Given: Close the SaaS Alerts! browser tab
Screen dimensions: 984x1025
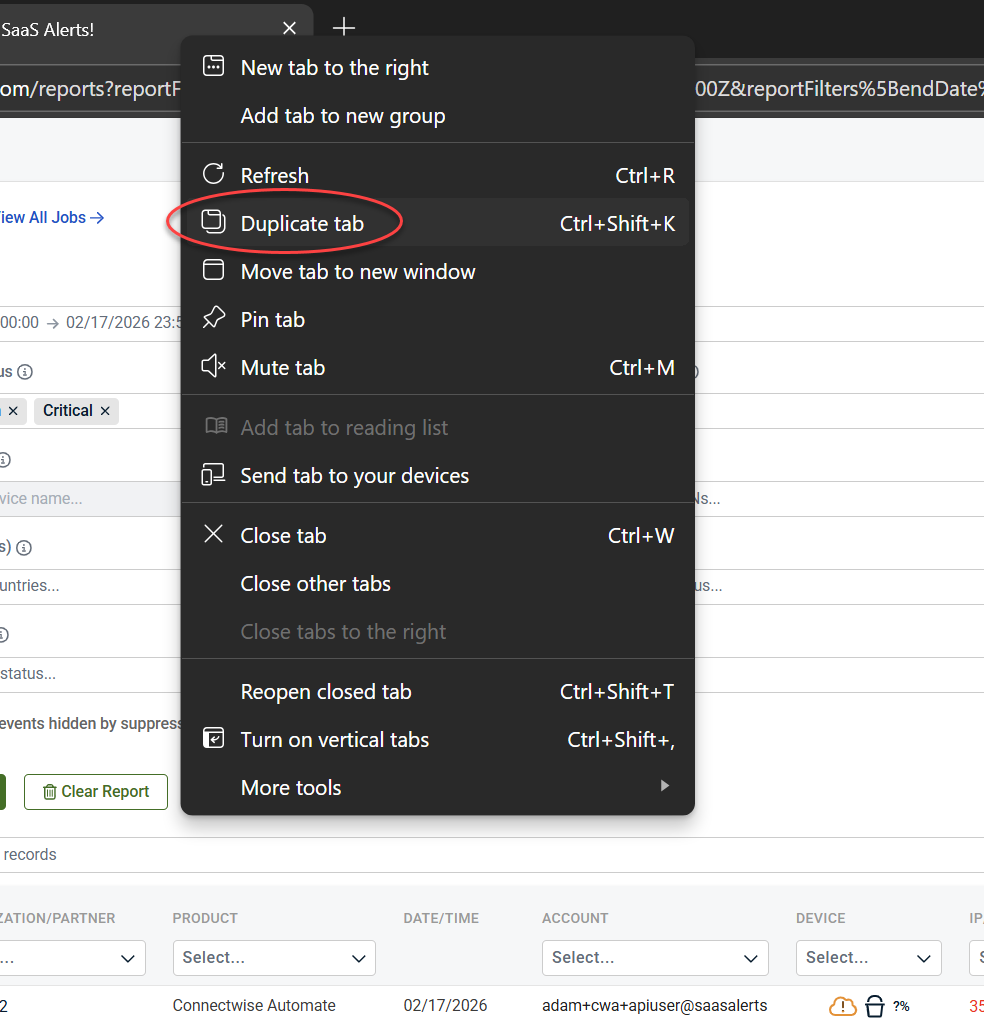Looking at the screenshot, I should pyautogui.click(x=289, y=29).
